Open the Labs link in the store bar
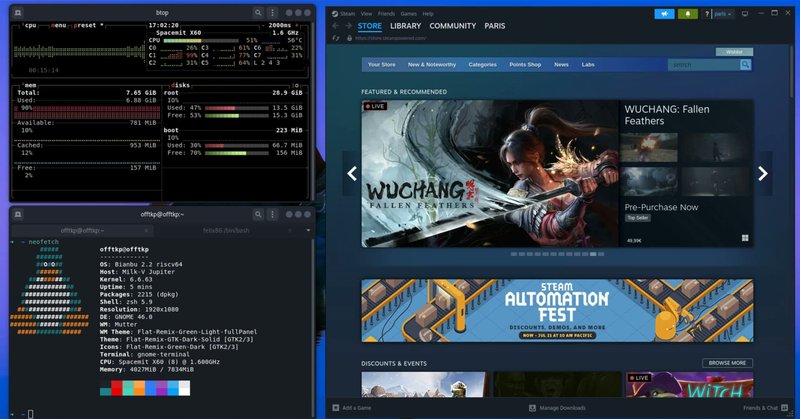Image resolution: width=800 pixels, height=419 pixels. 588,64
